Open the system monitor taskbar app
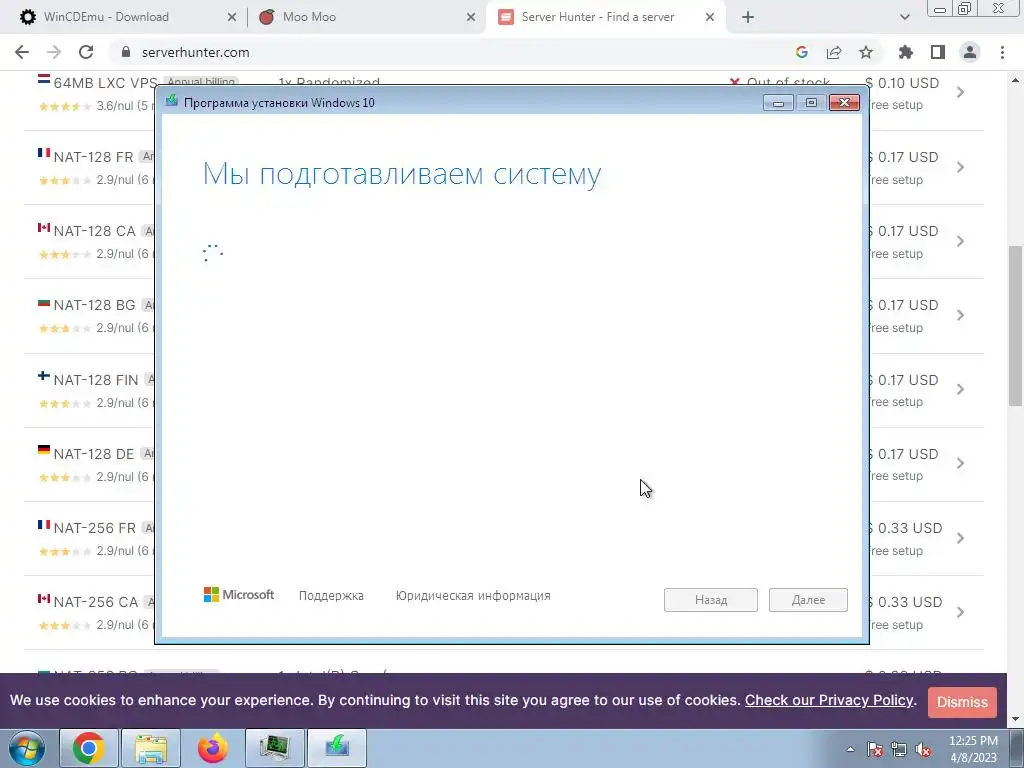Viewport: 1024px width, 768px height. pyautogui.click(x=275, y=748)
